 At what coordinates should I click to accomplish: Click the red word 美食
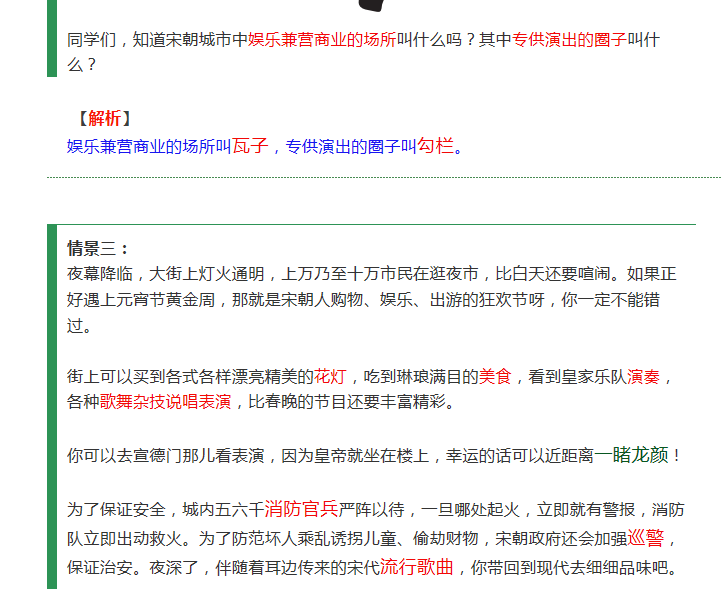[x=495, y=377]
